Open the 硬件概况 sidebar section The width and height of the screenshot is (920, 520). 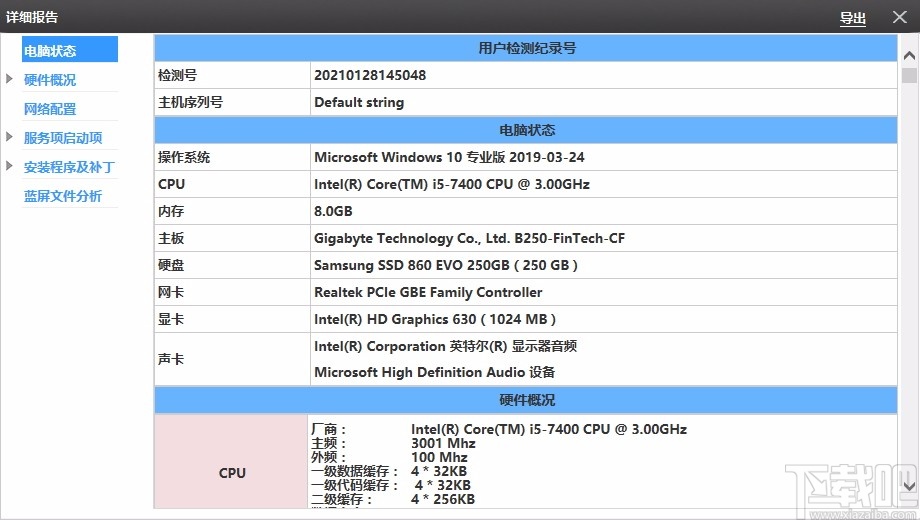pos(50,80)
